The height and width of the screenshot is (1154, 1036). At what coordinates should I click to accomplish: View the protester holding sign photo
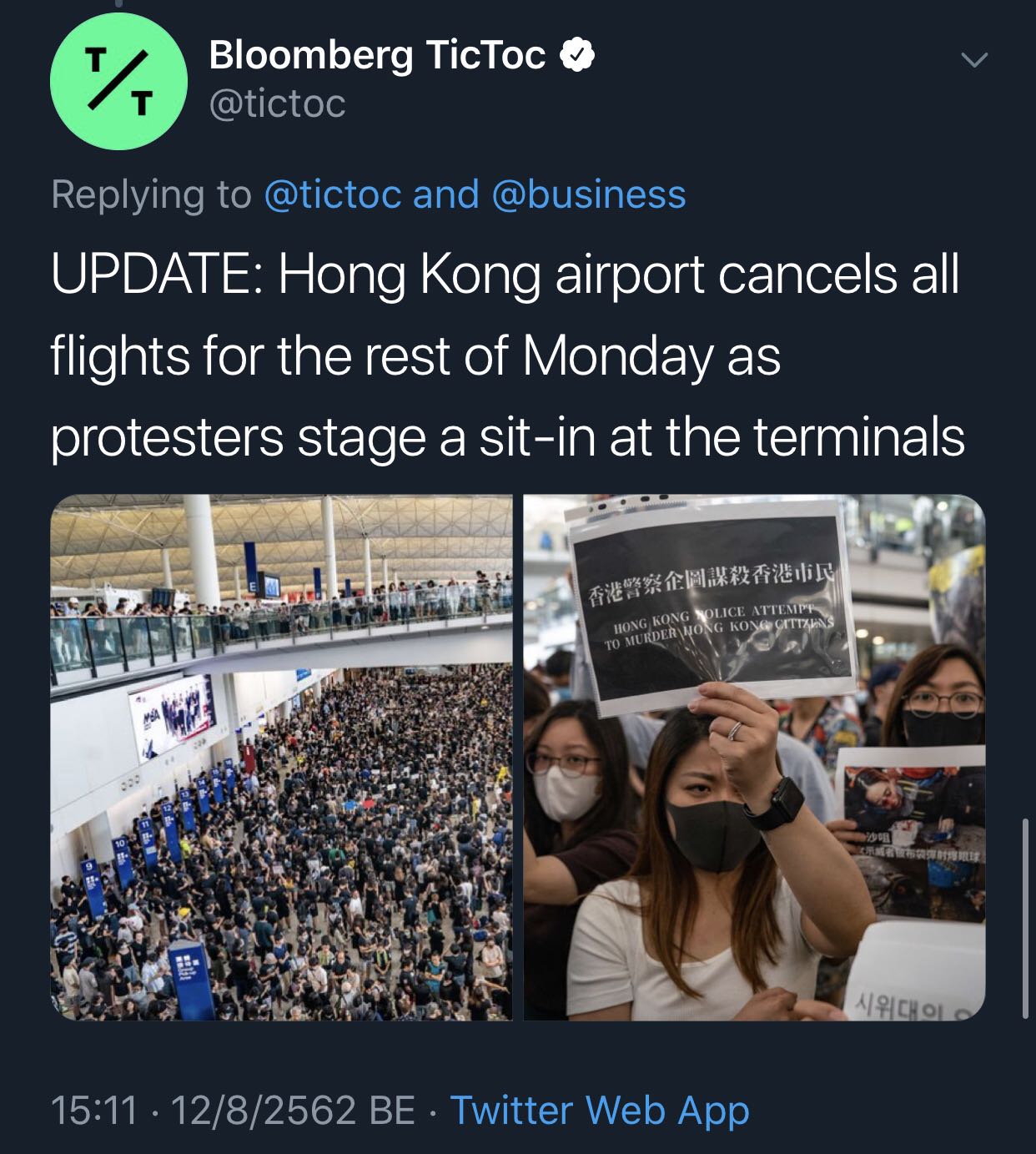pos(754,757)
